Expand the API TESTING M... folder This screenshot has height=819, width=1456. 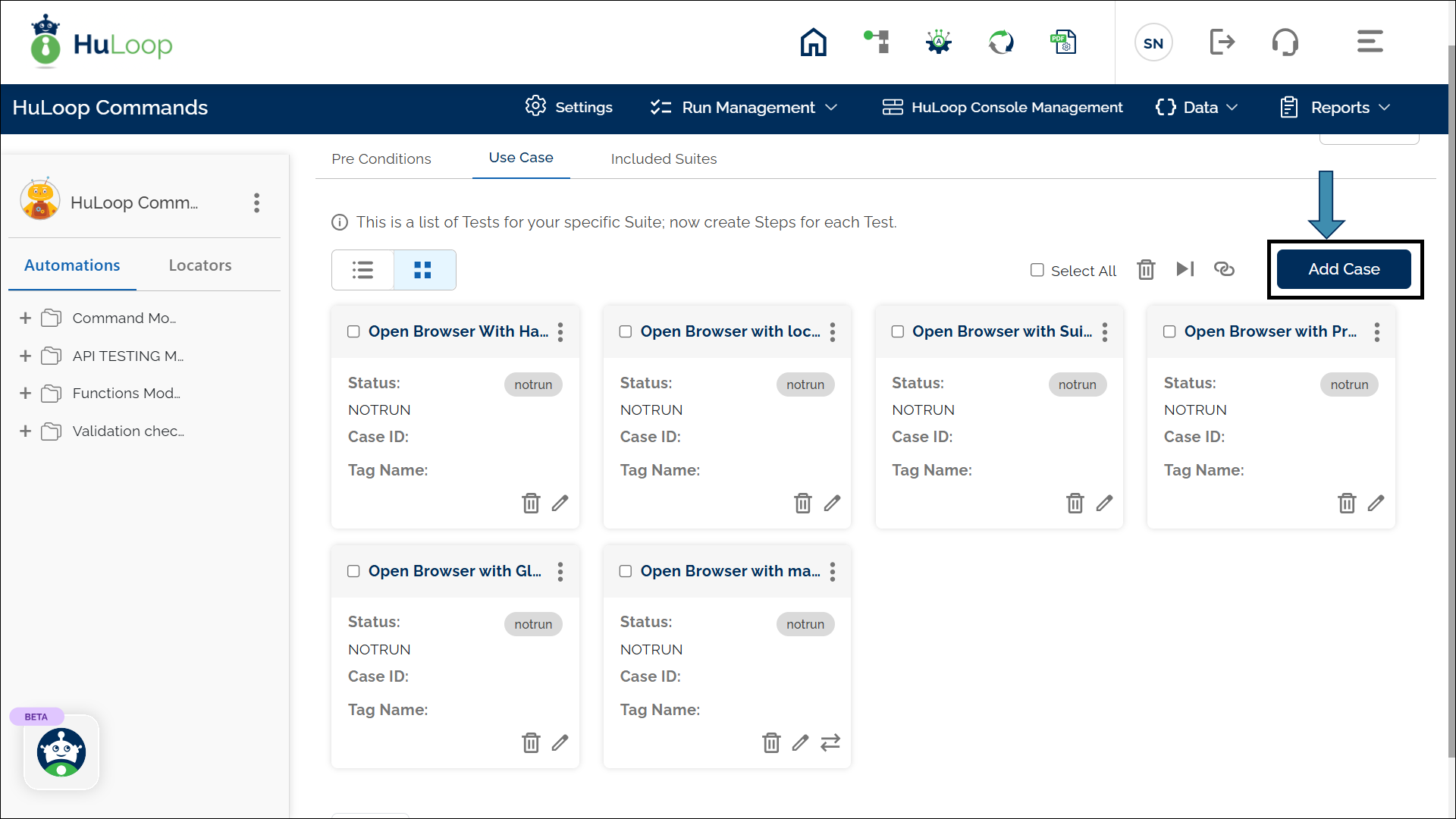coord(26,356)
